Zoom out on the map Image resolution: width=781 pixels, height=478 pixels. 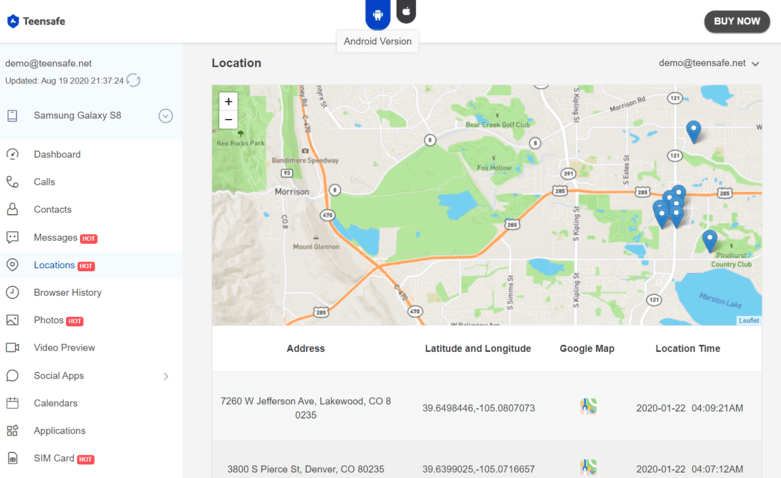pyautogui.click(x=228, y=120)
